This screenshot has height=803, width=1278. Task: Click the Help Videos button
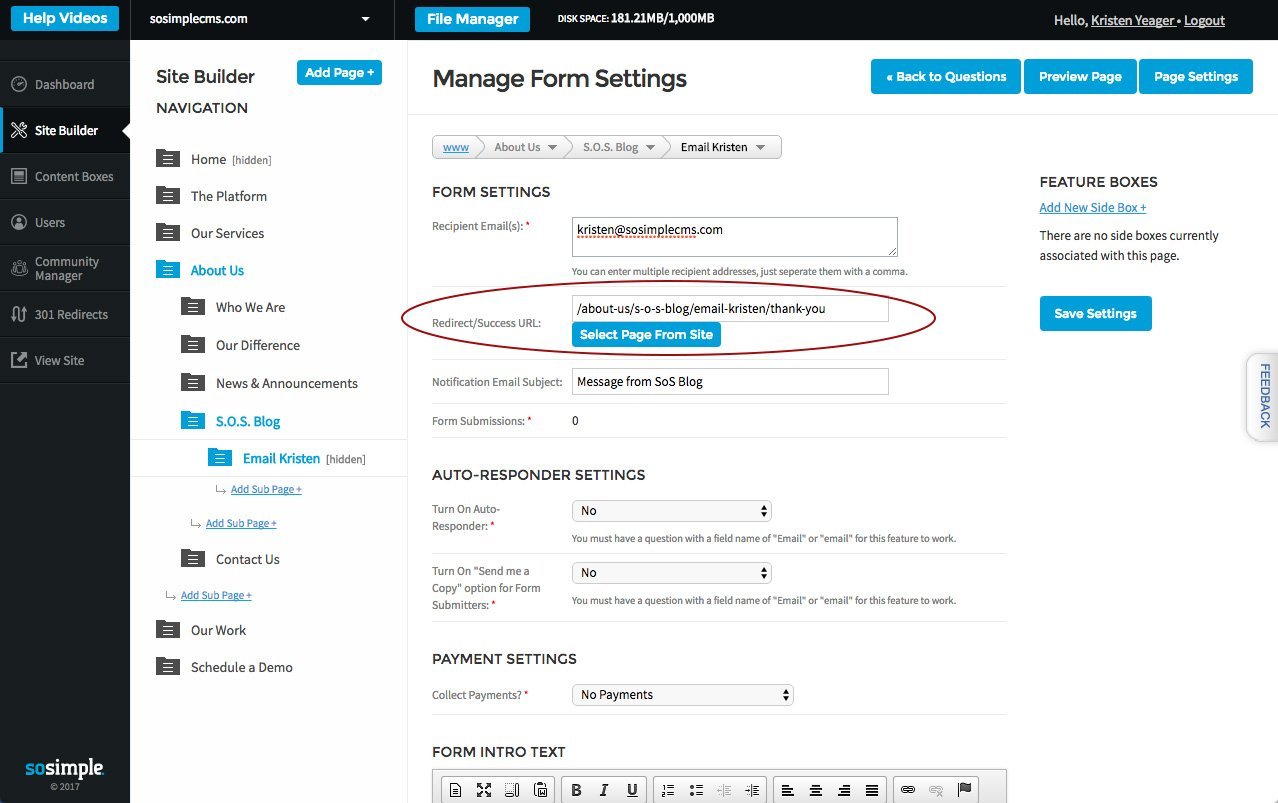pyautogui.click(x=65, y=19)
